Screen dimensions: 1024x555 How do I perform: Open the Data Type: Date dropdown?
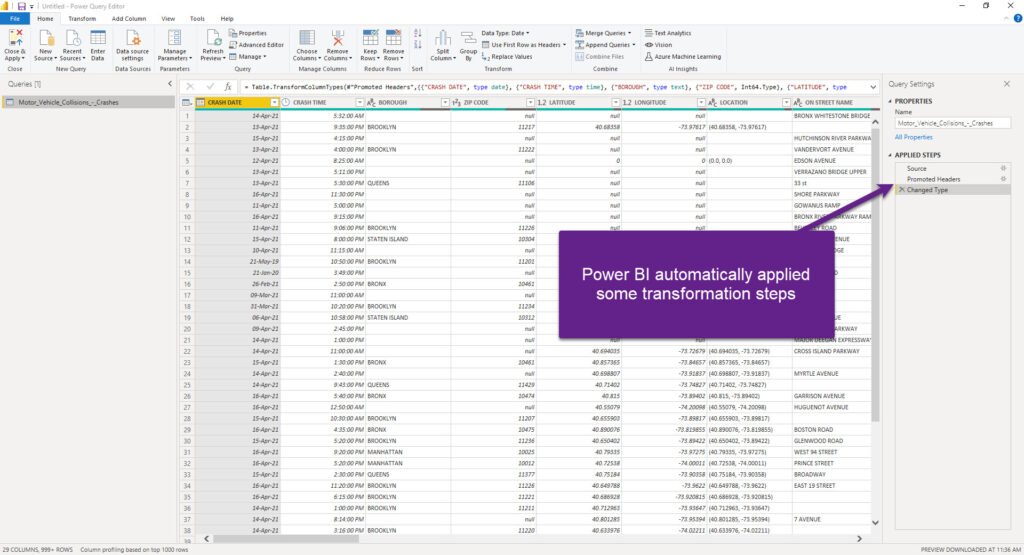pos(505,33)
